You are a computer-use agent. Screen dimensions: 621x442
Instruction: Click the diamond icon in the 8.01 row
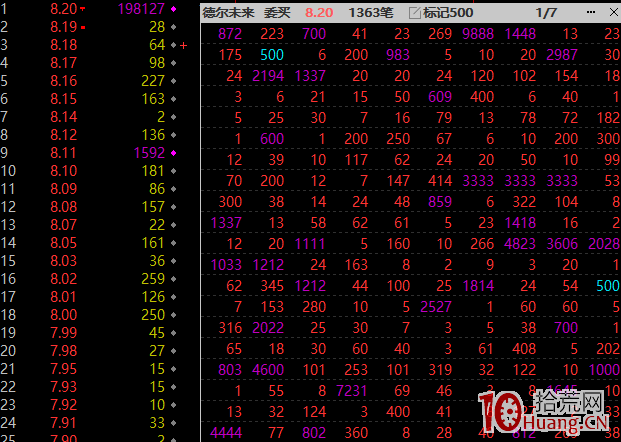[x=173, y=297]
